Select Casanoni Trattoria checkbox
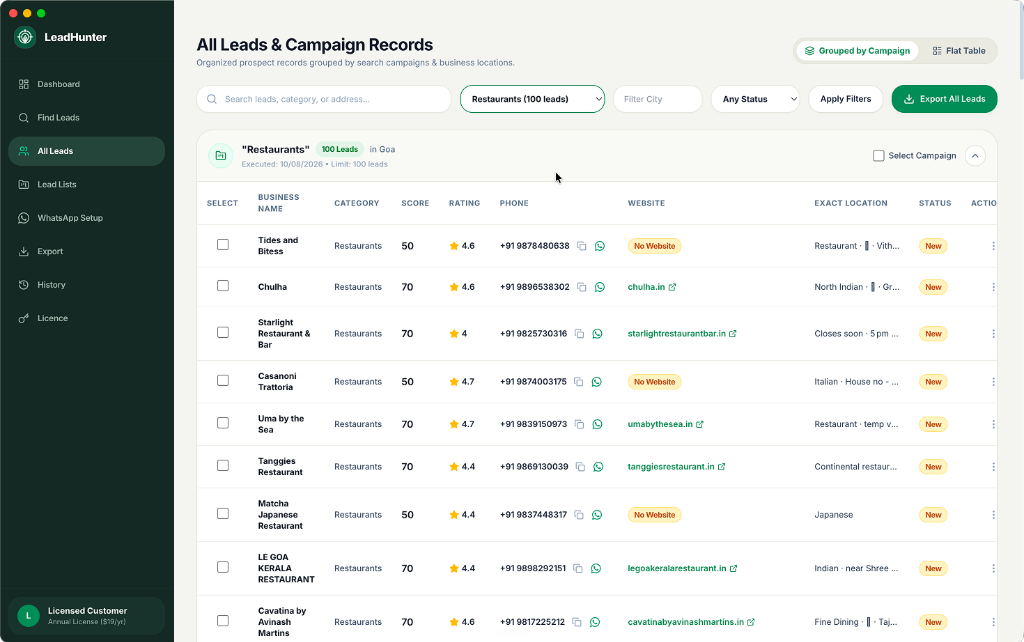1024x642 pixels. click(223, 381)
